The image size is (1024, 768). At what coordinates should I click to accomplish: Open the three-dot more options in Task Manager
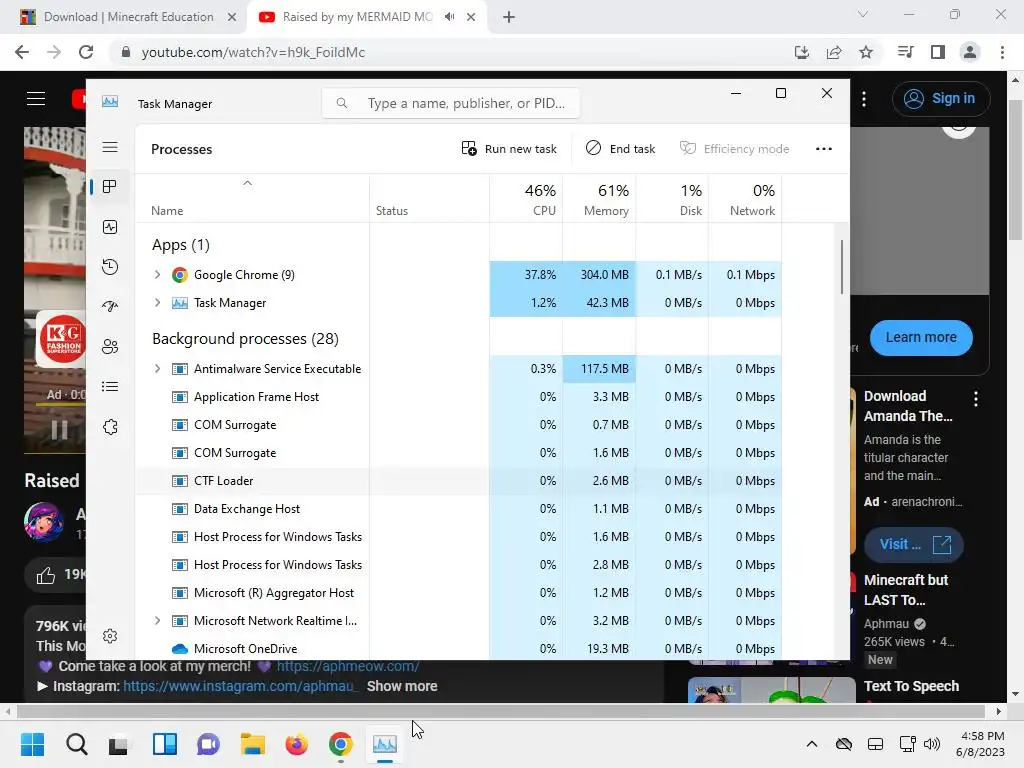click(x=824, y=149)
